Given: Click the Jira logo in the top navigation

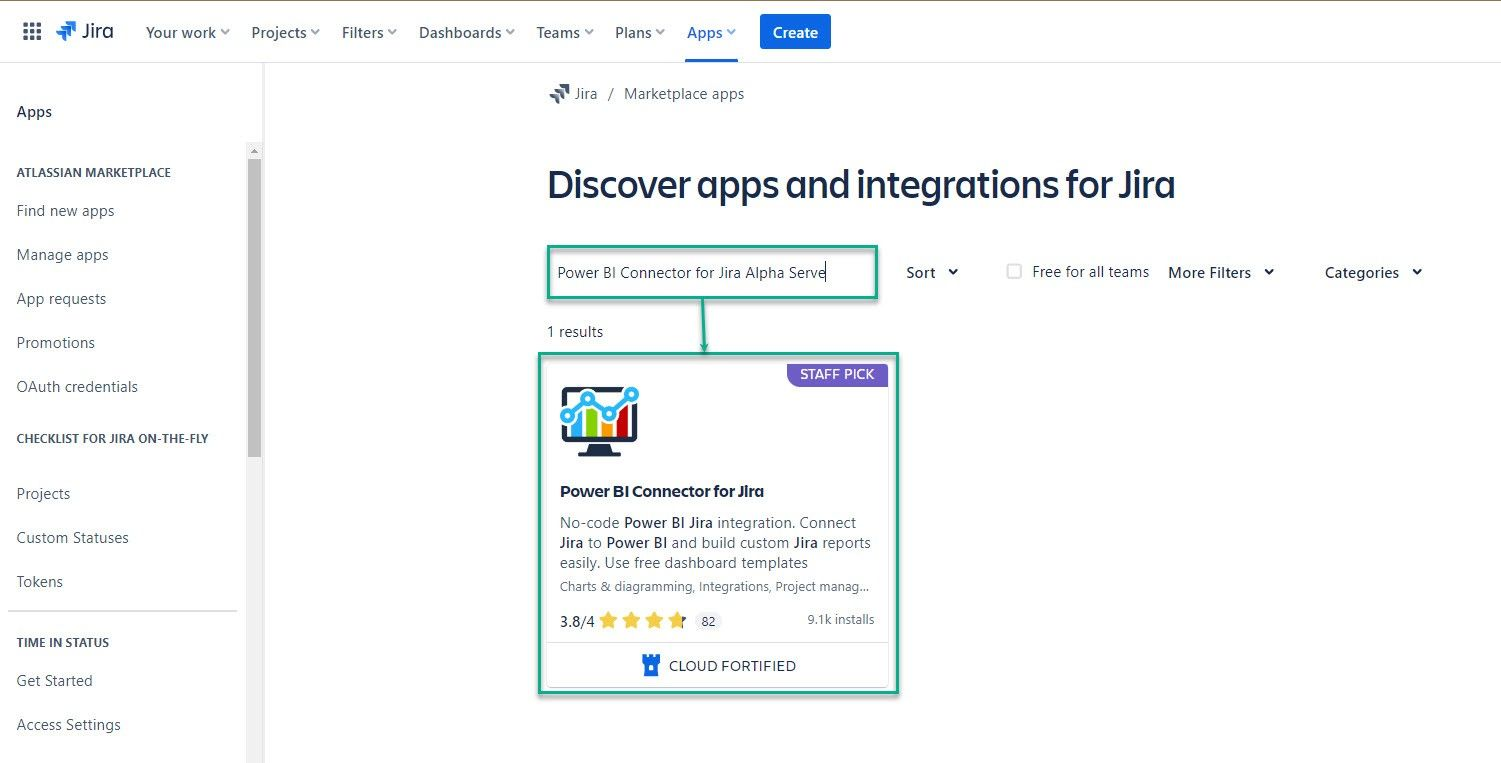Looking at the screenshot, I should click(x=85, y=30).
